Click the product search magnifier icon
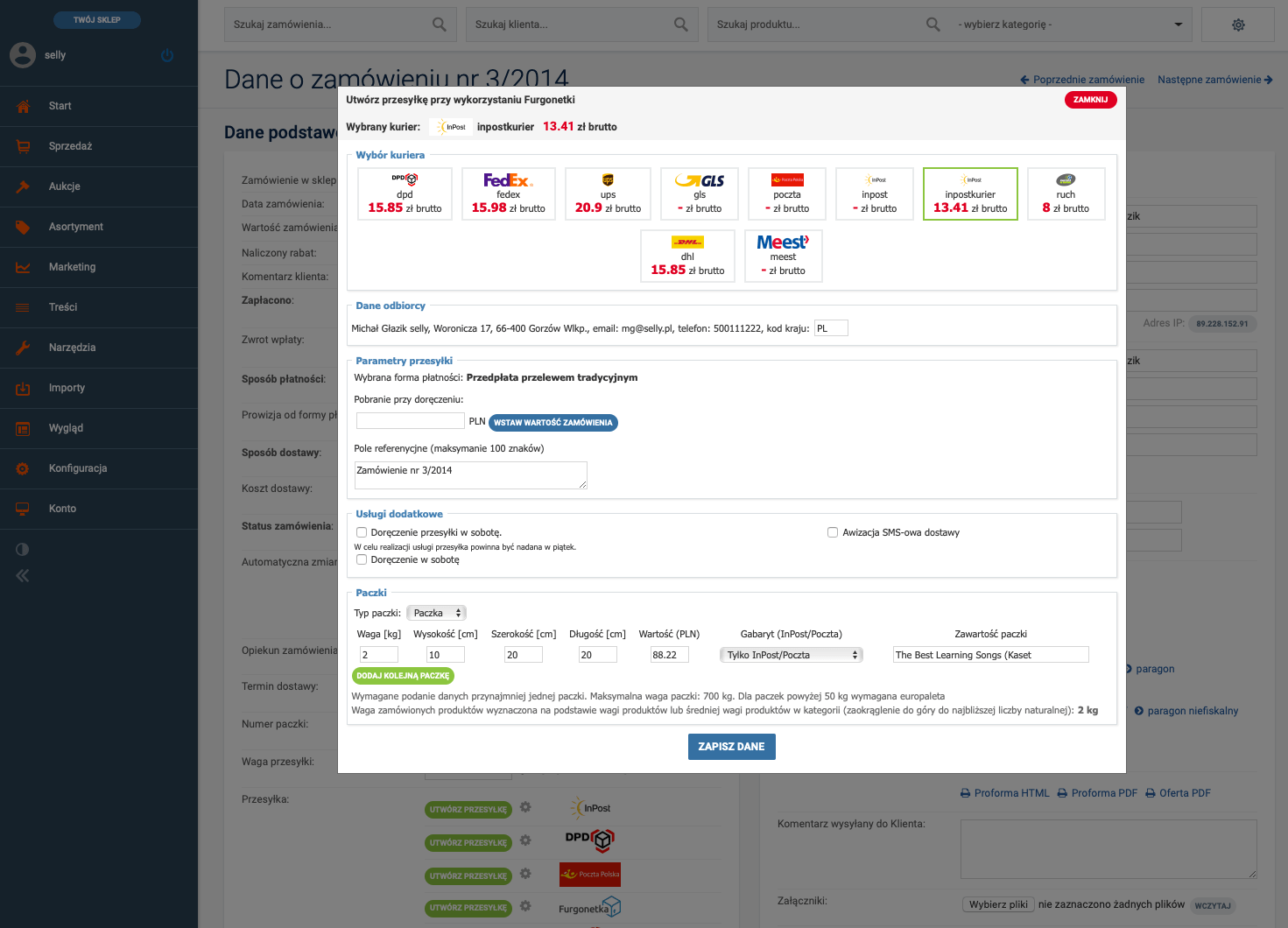1288x928 pixels. [933, 25]
